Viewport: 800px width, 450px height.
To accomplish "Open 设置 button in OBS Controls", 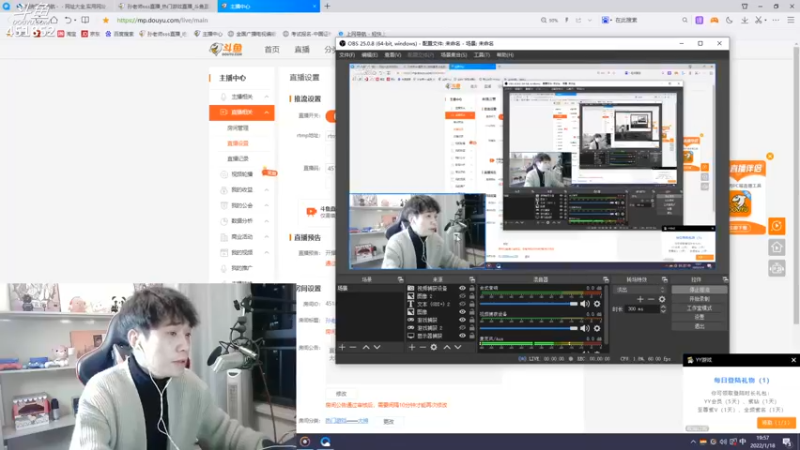I will [699, 317].
